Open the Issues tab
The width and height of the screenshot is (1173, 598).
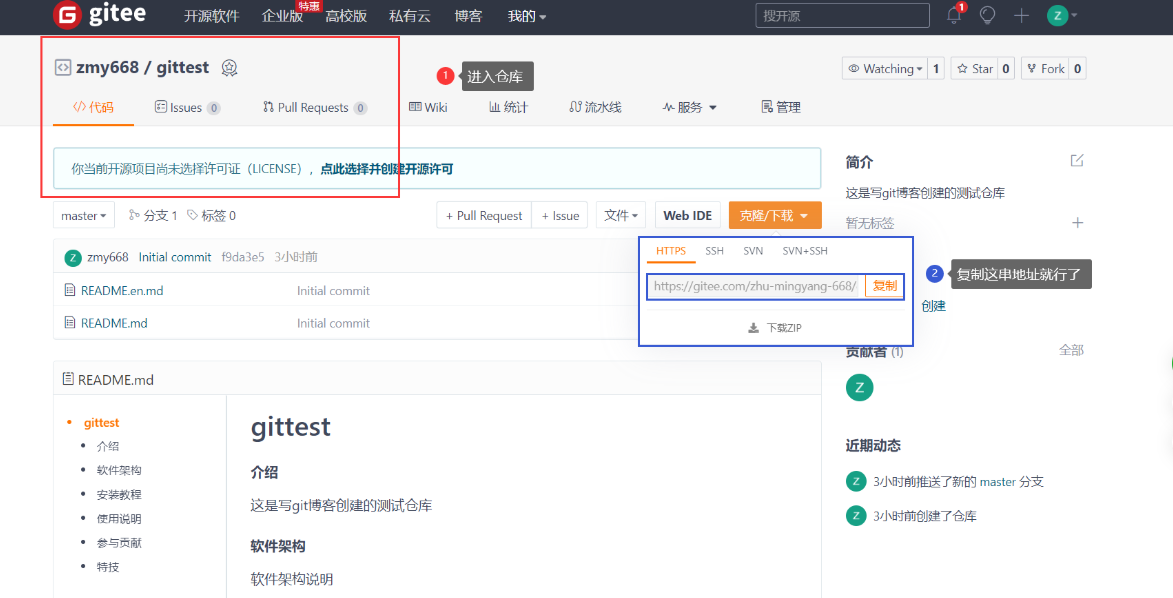[x=187, y=108]
